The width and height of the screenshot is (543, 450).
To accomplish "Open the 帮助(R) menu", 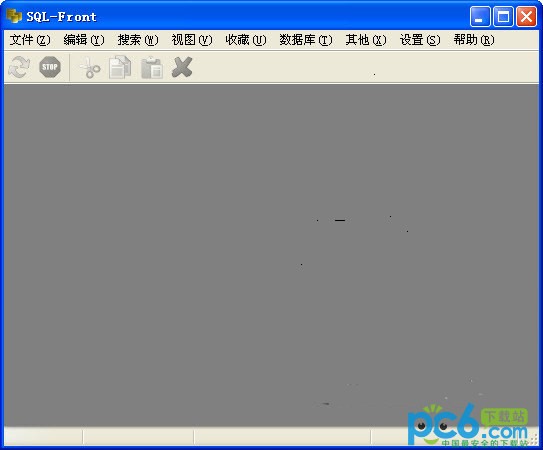I will tap(474, 40).
